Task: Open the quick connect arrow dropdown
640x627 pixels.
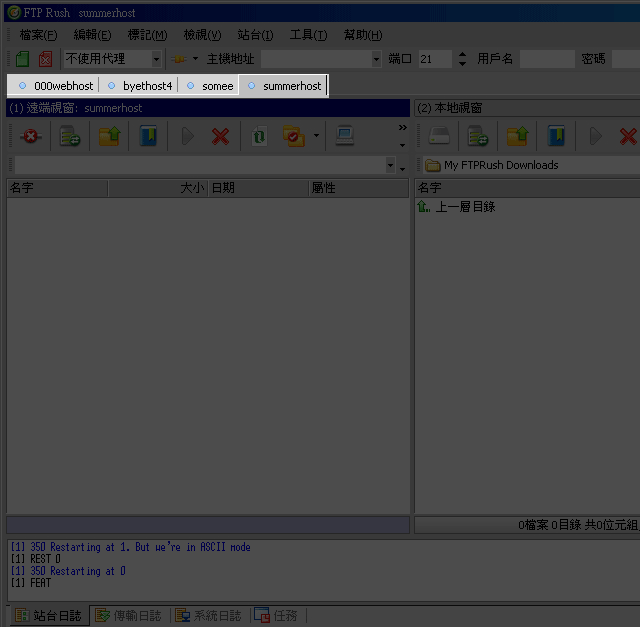Action: click(196, 59)
